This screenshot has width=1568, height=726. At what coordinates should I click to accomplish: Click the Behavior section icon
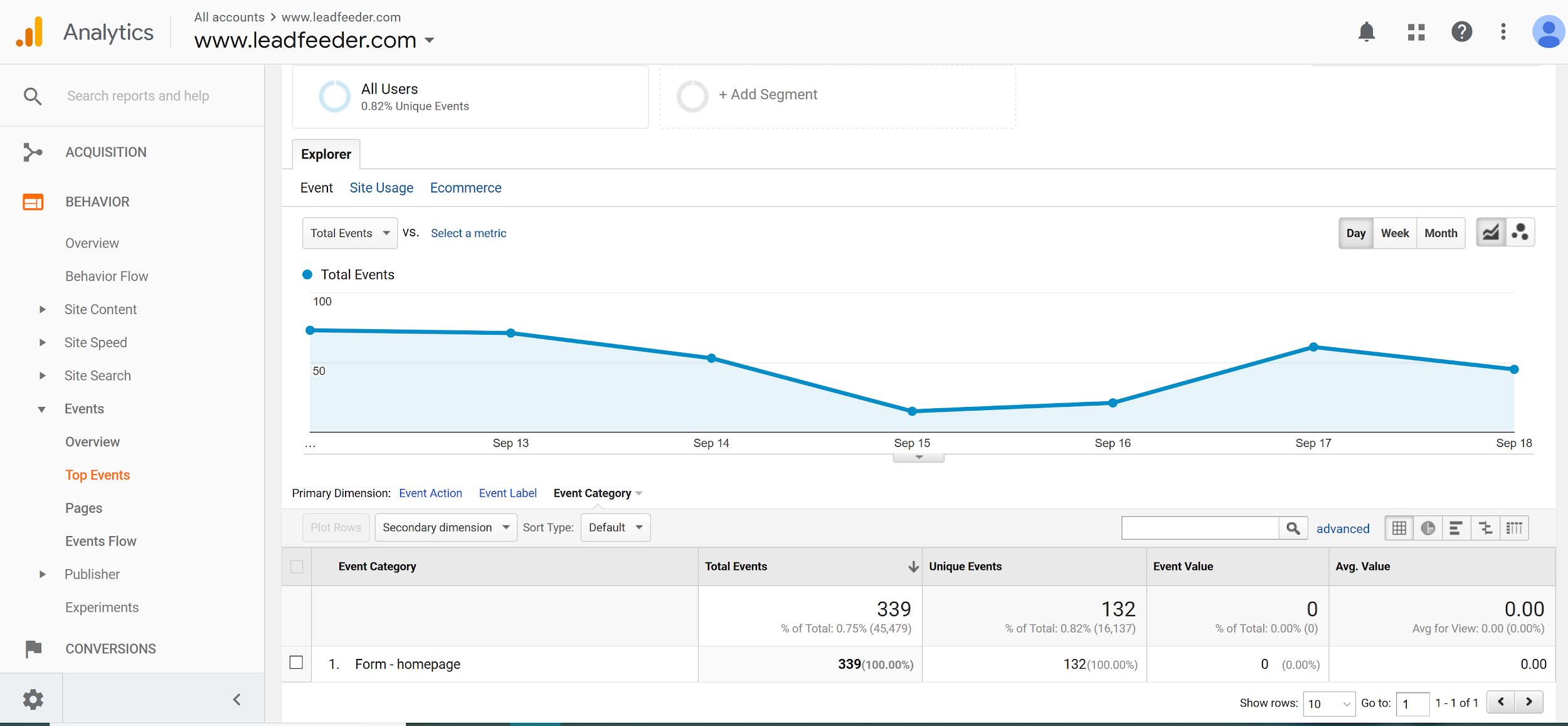33,202
